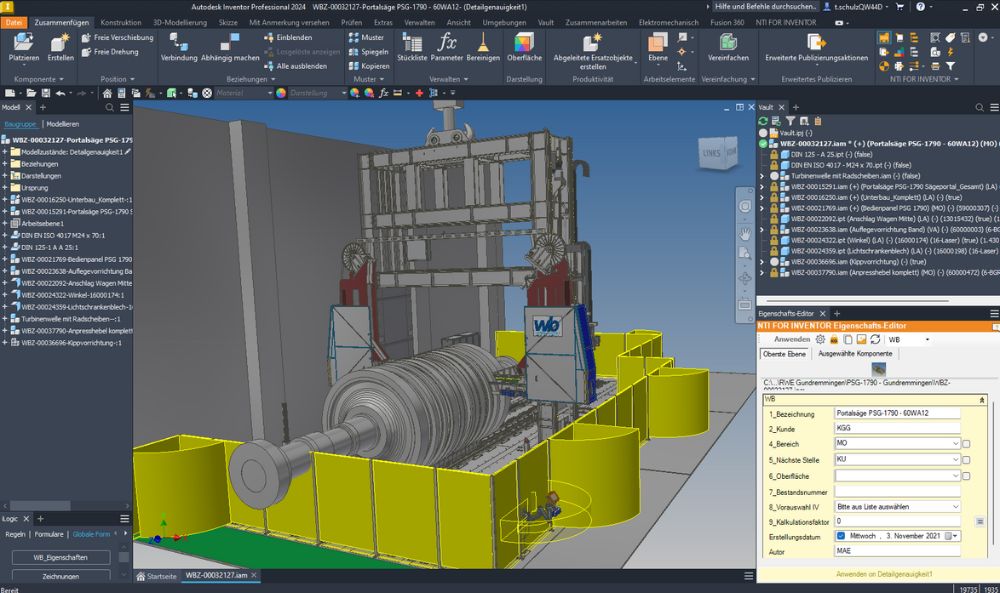Click the Baugruppe link in browser
This screenshot has height=593, width=1000.
coord(20,124)
